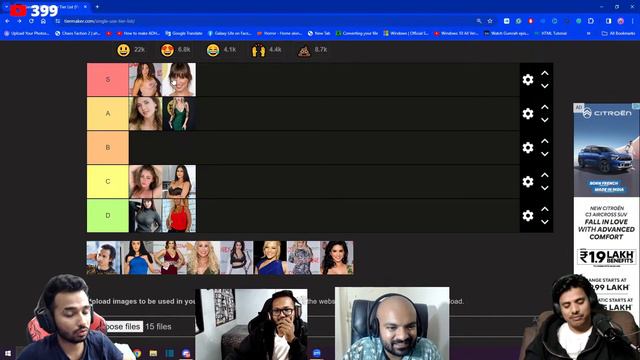The width and height of the screenshot is (640, 360).
Task: Open settings gear for B tier row
Action: coord(528,147)
